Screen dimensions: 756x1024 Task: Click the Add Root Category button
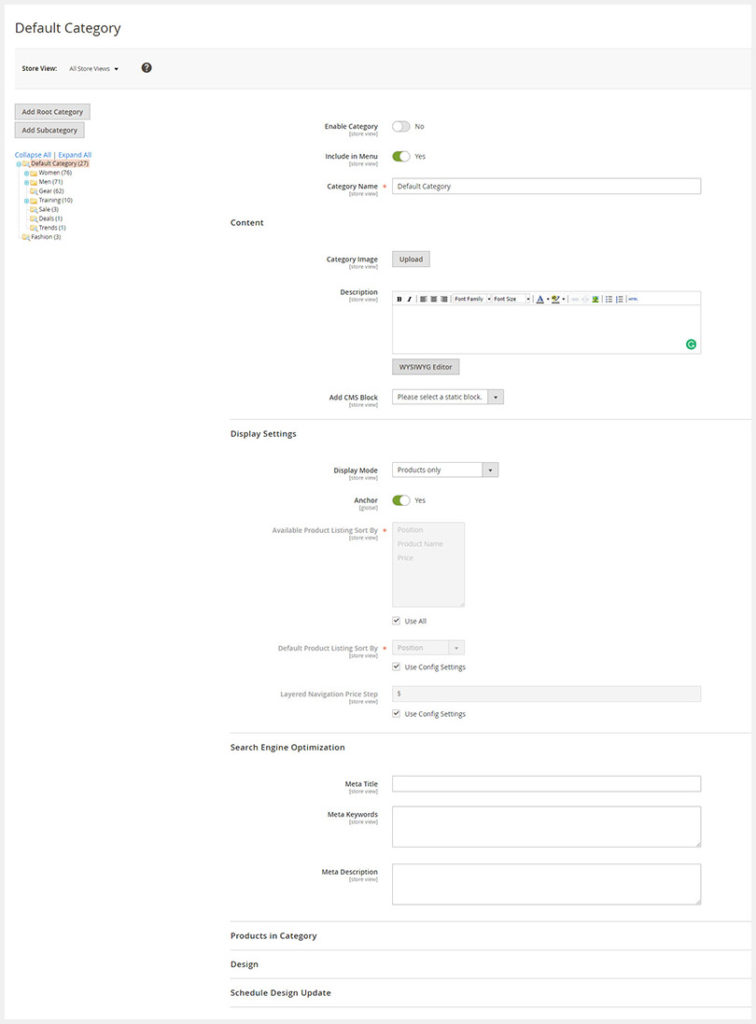(x=52, y=112)
